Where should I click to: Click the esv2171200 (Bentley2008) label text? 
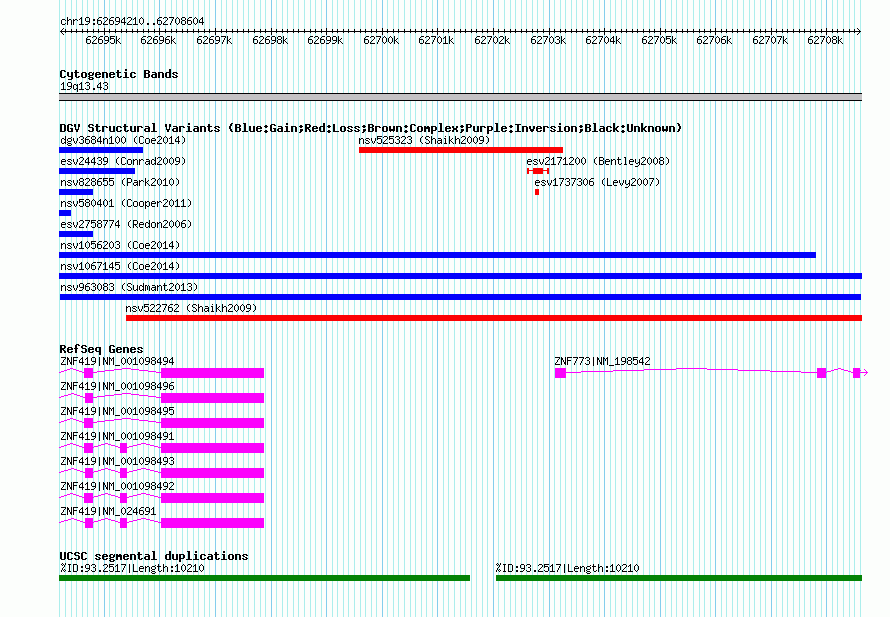[x=598, y=161]
